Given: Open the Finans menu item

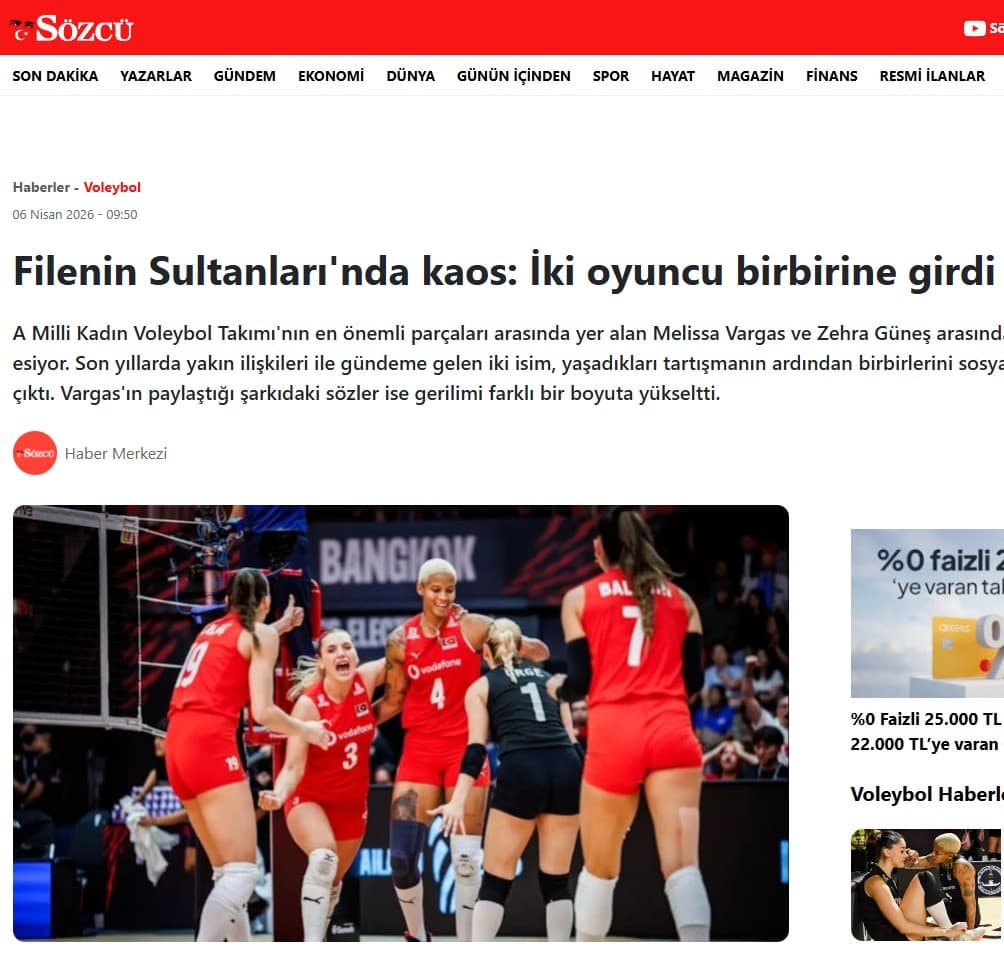Looking at the screenshot, I should [832, 76].
